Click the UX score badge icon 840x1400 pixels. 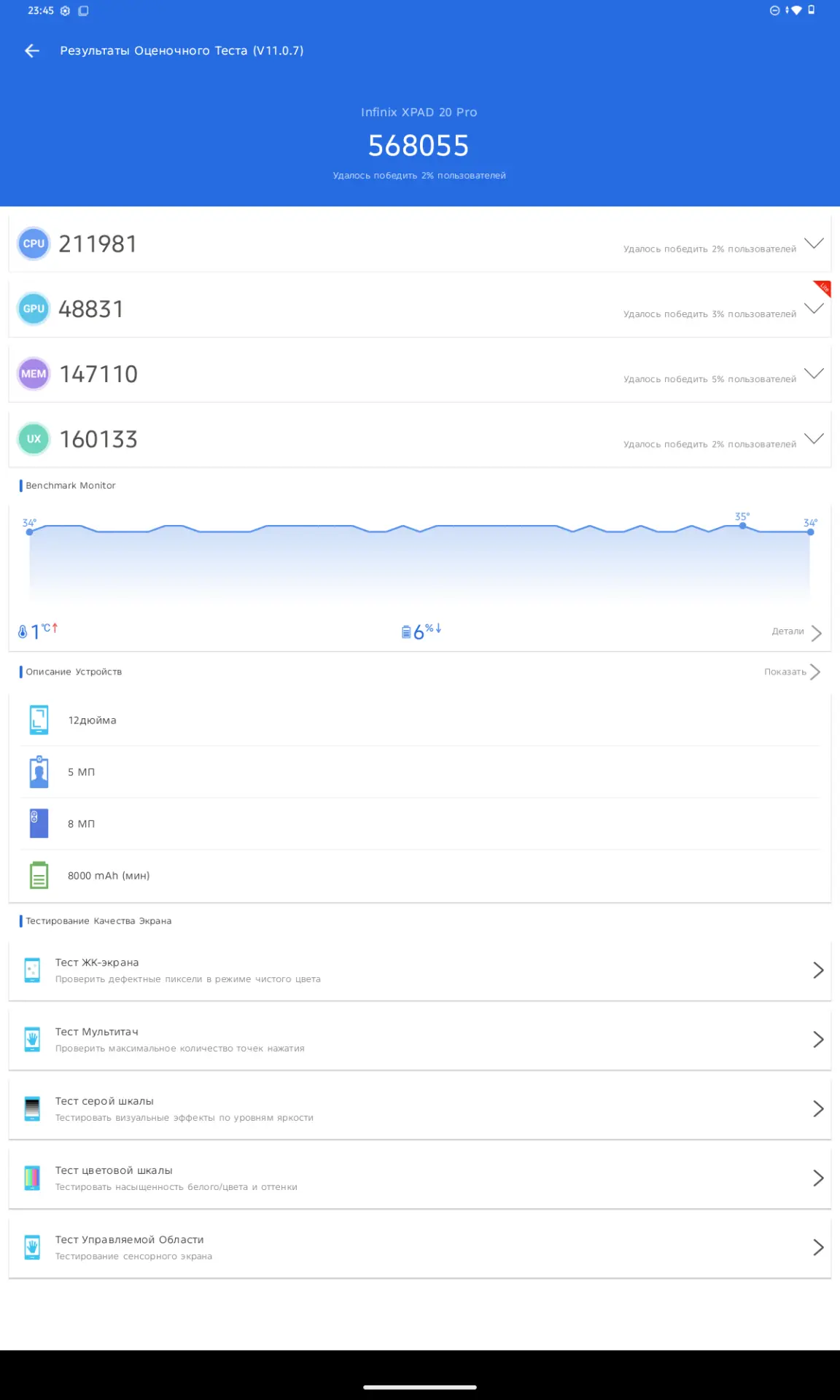click(34, 439)
